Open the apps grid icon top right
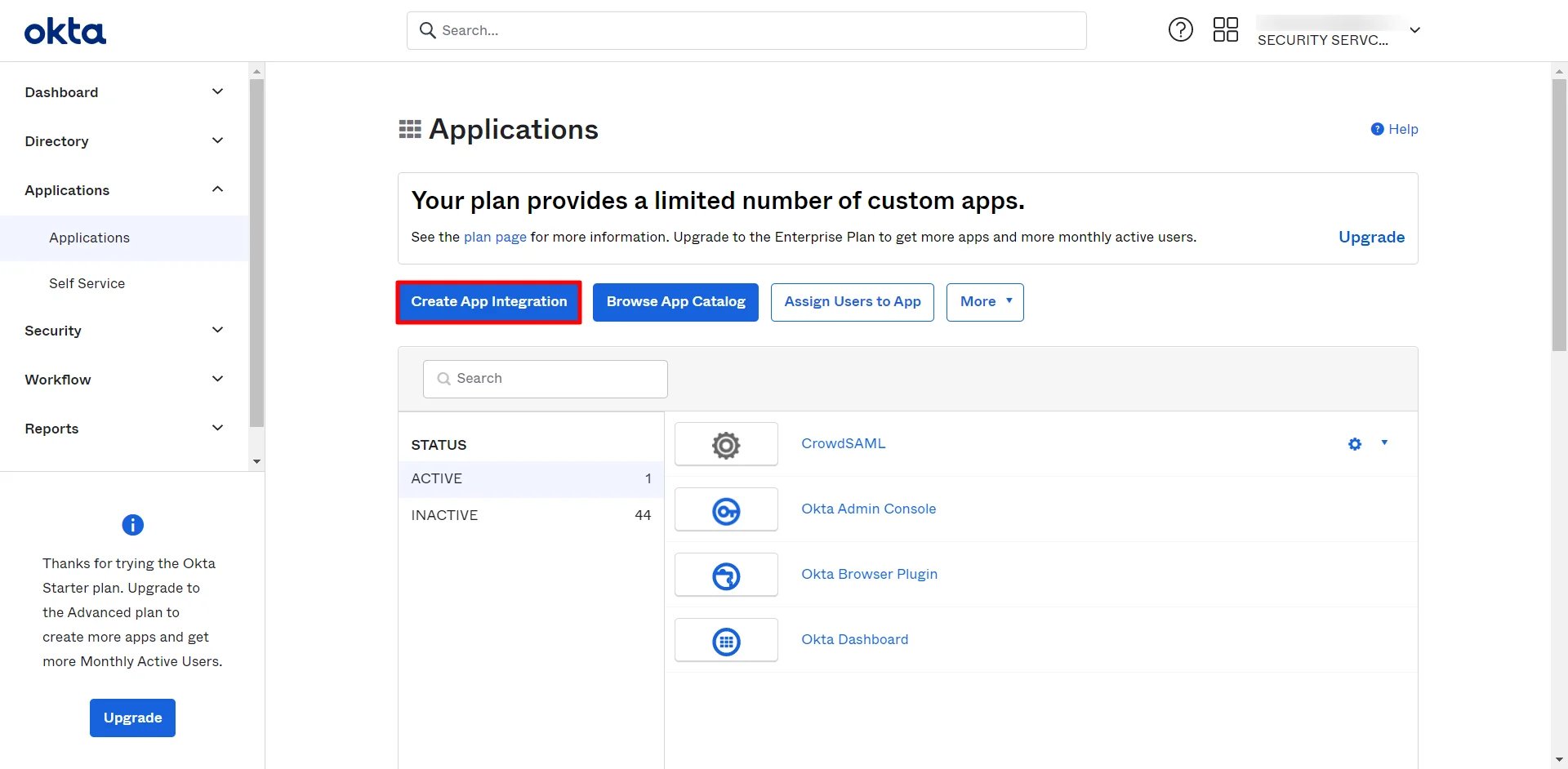 click(1225, 29)
